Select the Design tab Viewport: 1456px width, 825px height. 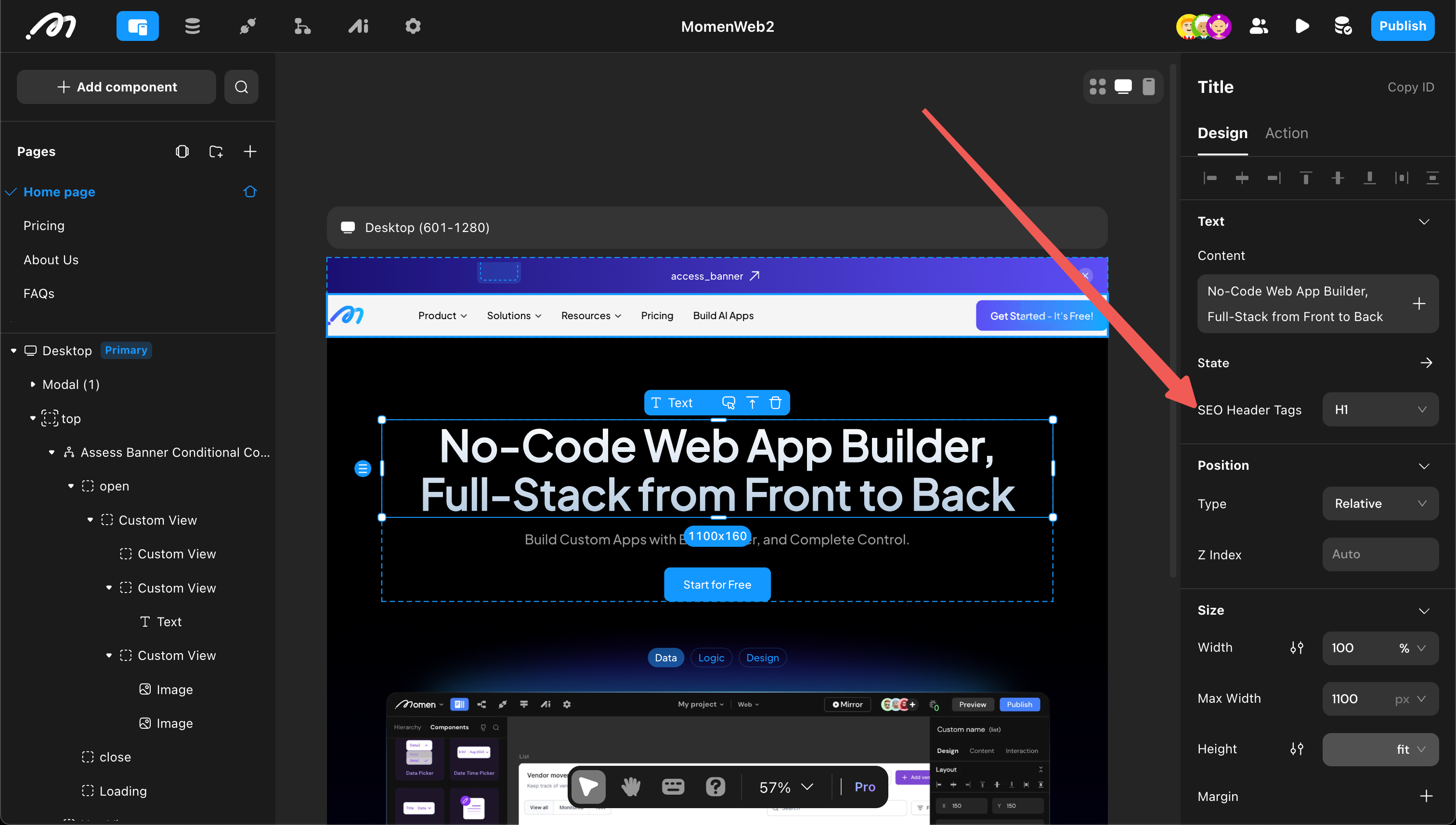1222,132
